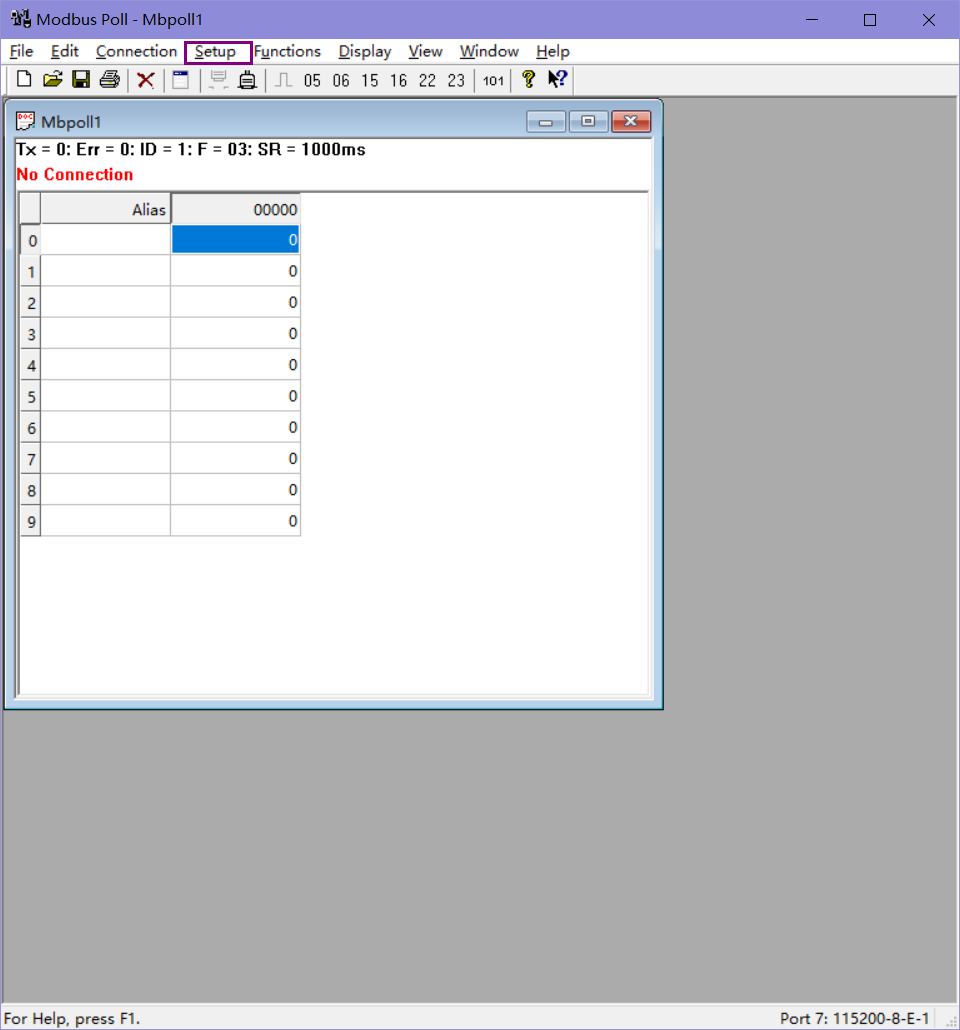Click the Modbus Poll application title icon

pyautogui.click(x=21, y=19)
